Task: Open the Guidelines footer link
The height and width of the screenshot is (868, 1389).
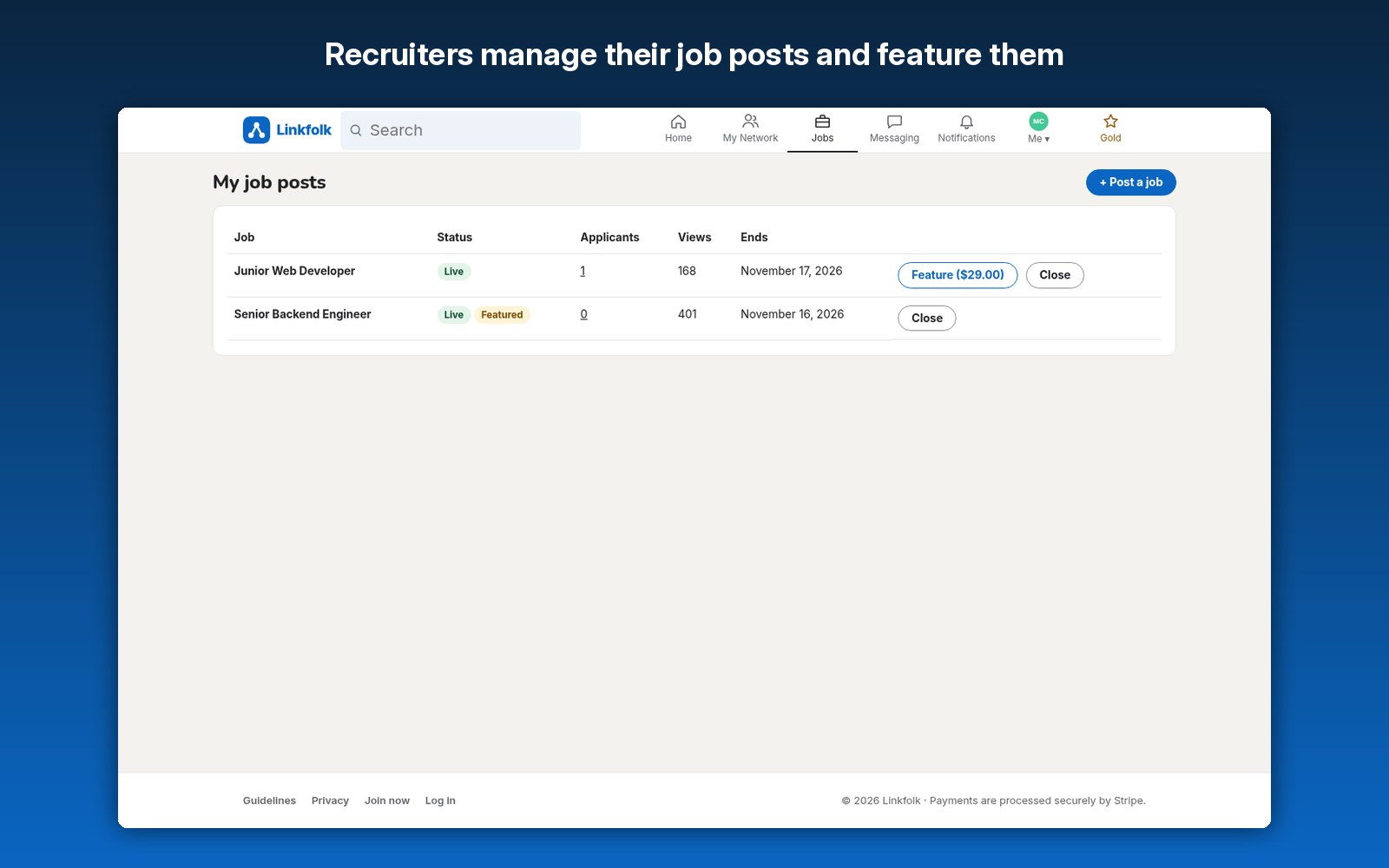Action: 269,800
